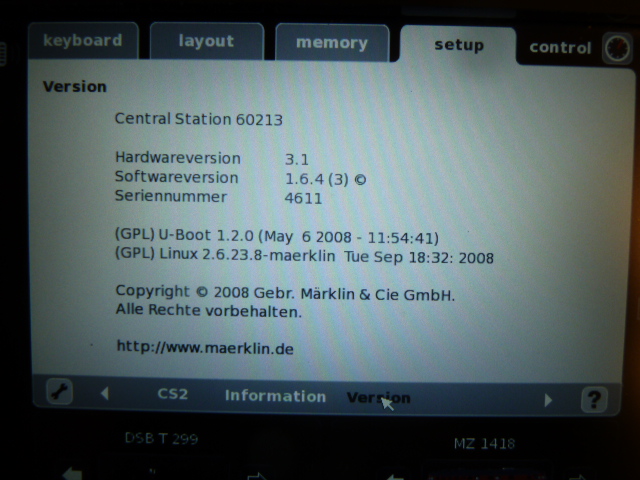Click the Hardwareversion label
640x480 pixels.
pos(178,158)
